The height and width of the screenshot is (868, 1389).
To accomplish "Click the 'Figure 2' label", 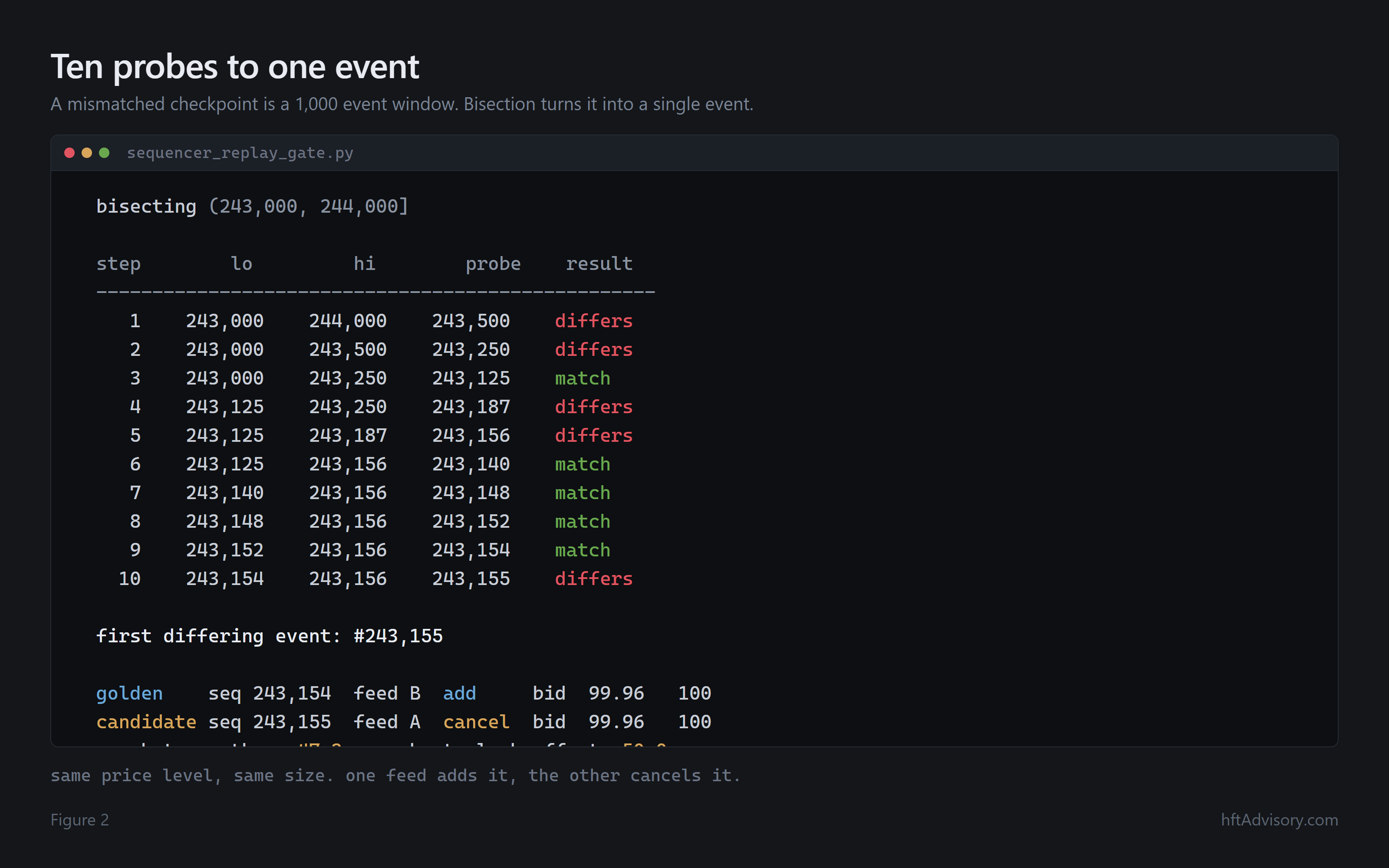I will tap(80, 820).
